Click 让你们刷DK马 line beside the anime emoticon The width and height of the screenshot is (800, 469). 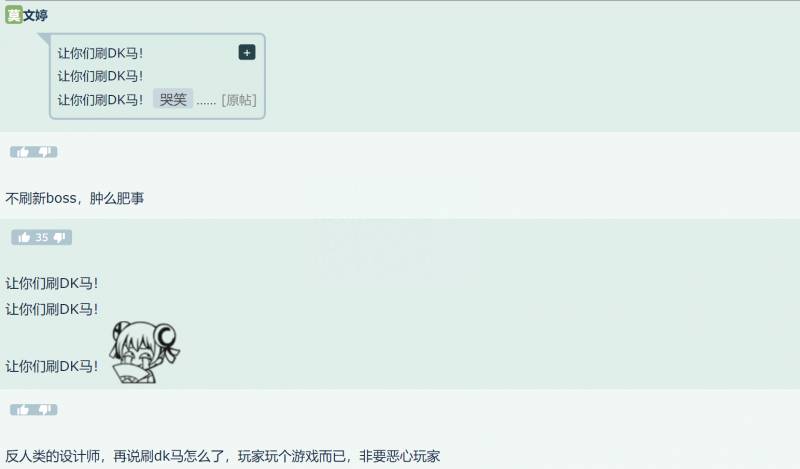coord(52,366)
